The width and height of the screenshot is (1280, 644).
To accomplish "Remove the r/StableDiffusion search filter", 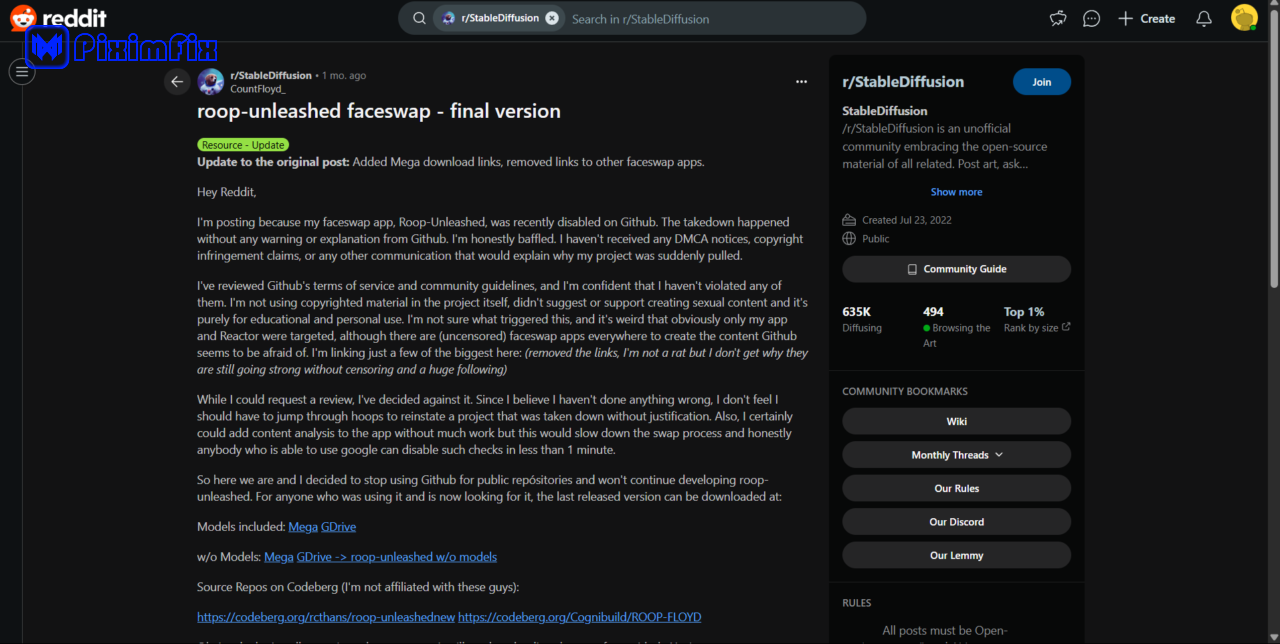I will (552, 18).
